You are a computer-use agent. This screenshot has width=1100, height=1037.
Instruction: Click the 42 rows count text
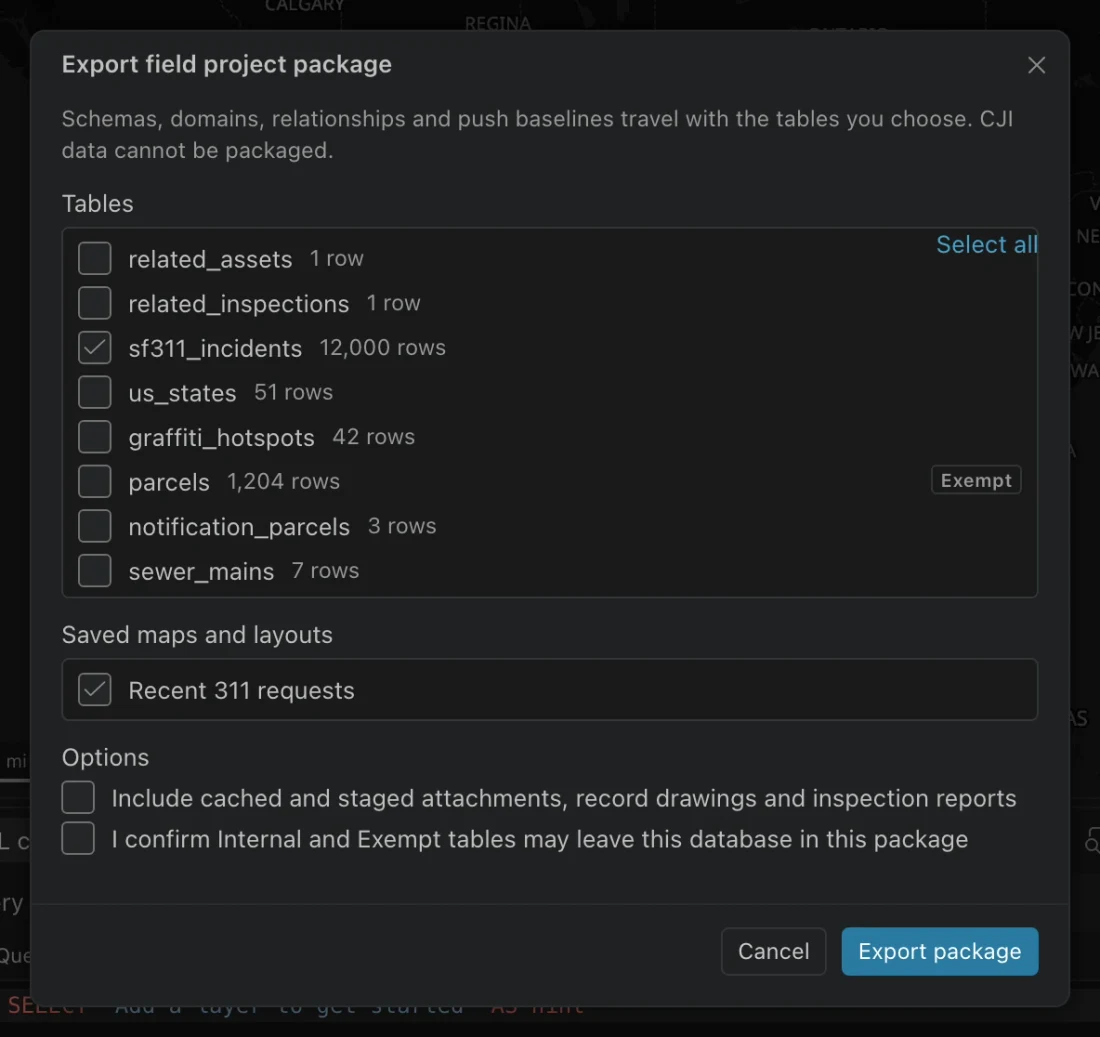point(373,436)
